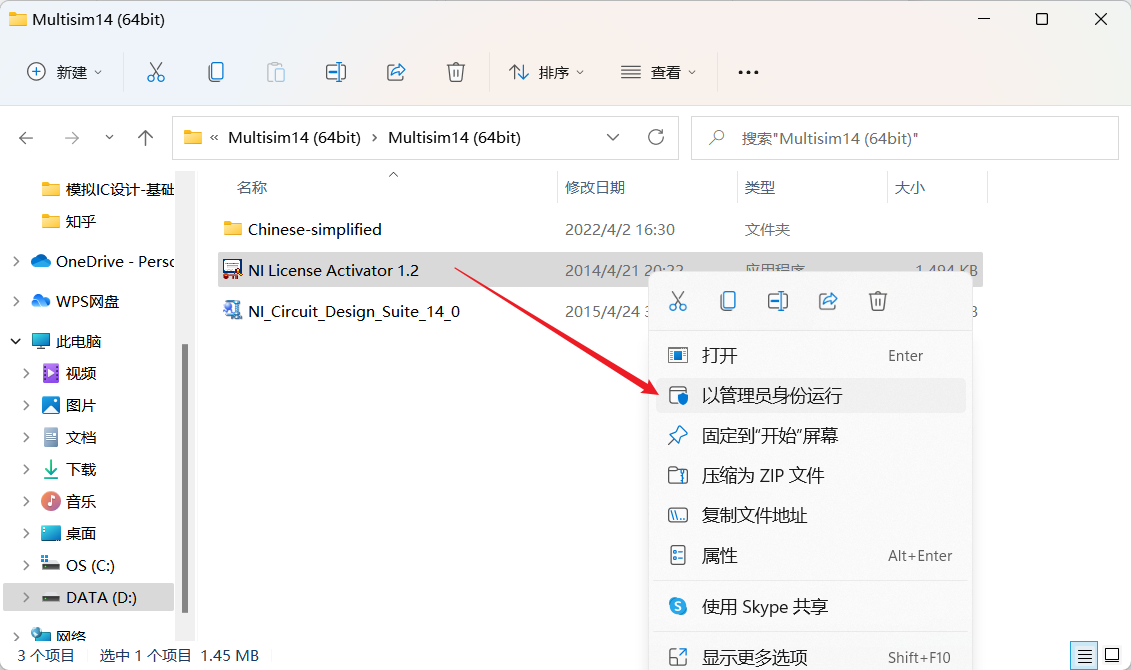The width and height of the screenshot is (1131, 670).
Task: Click the Paste icon on the toolbar
Action: click(275, 71)
